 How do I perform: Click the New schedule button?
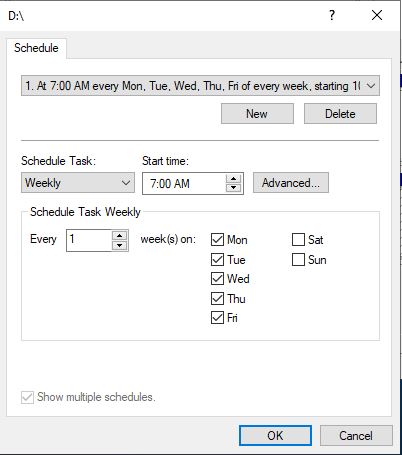257,114
